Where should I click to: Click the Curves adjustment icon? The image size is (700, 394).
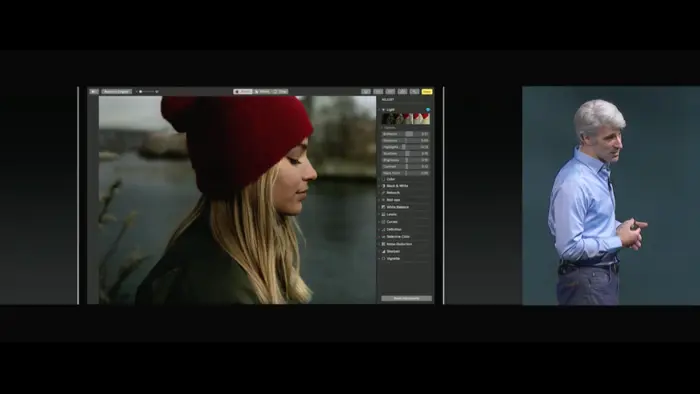[383, 222]
